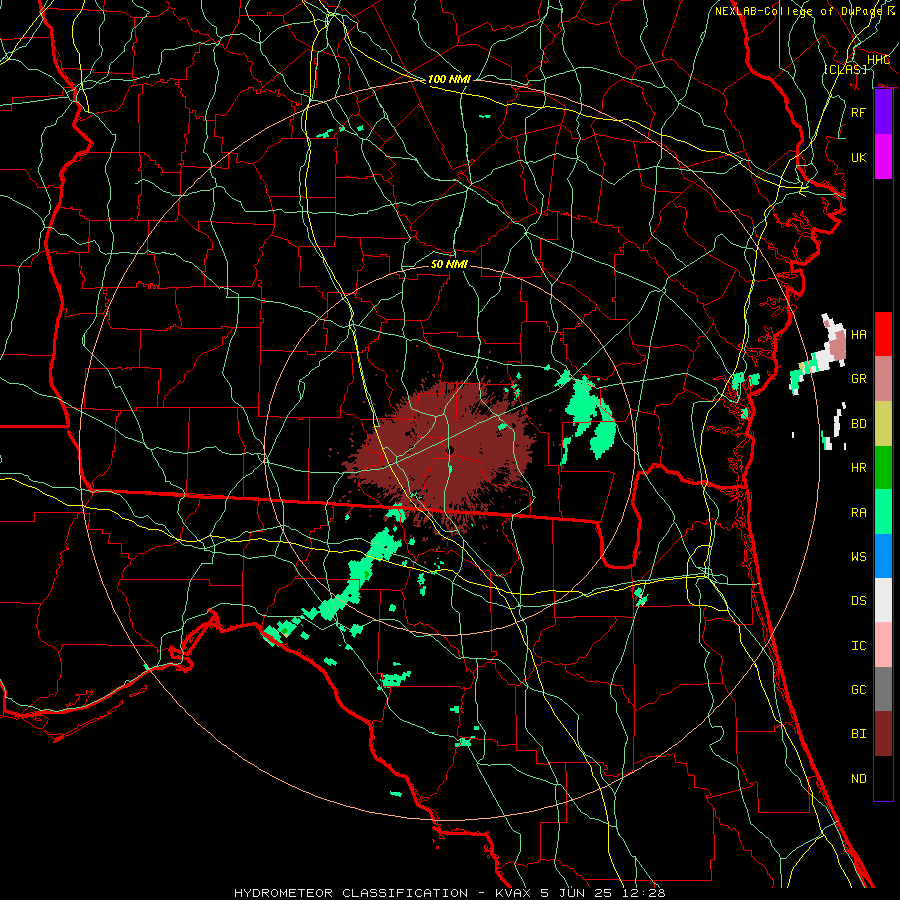Select the BD yellow legend swatch
This screenshot has width=900, height=900.
point(883,424)
